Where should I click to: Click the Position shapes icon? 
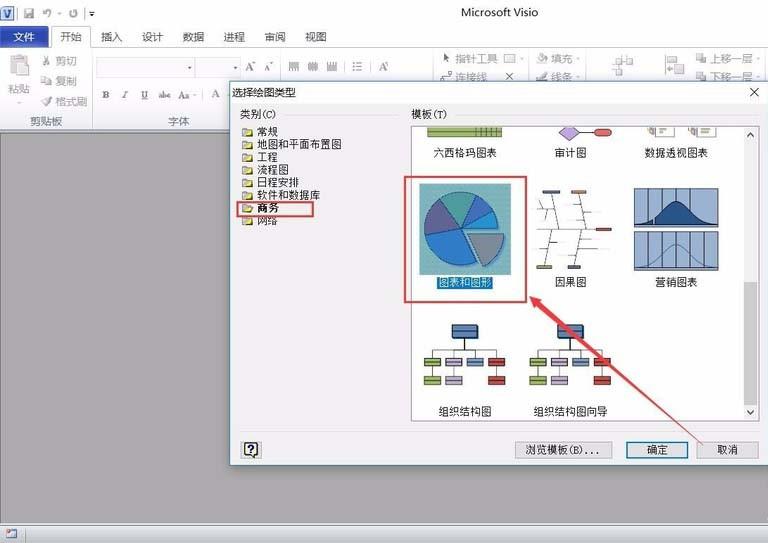click(x=674, y=65)
